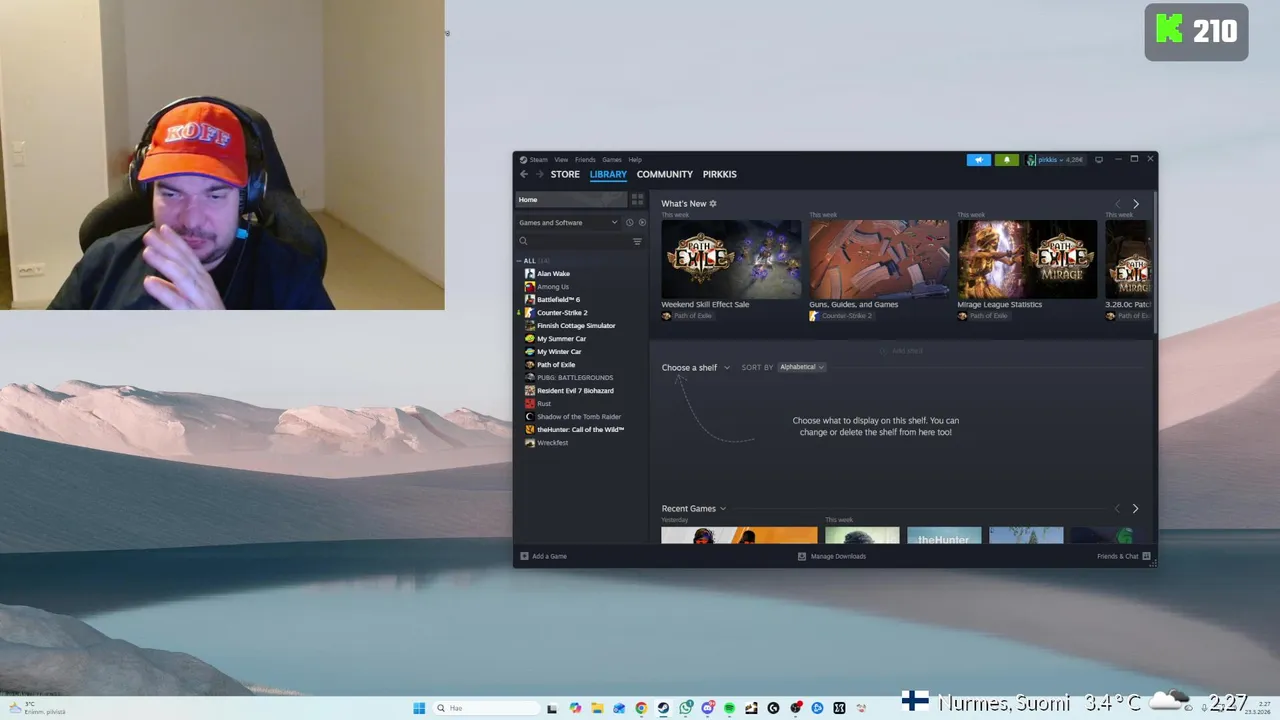Select Counter-Strike 2 in library list

[x=562, y=313]
